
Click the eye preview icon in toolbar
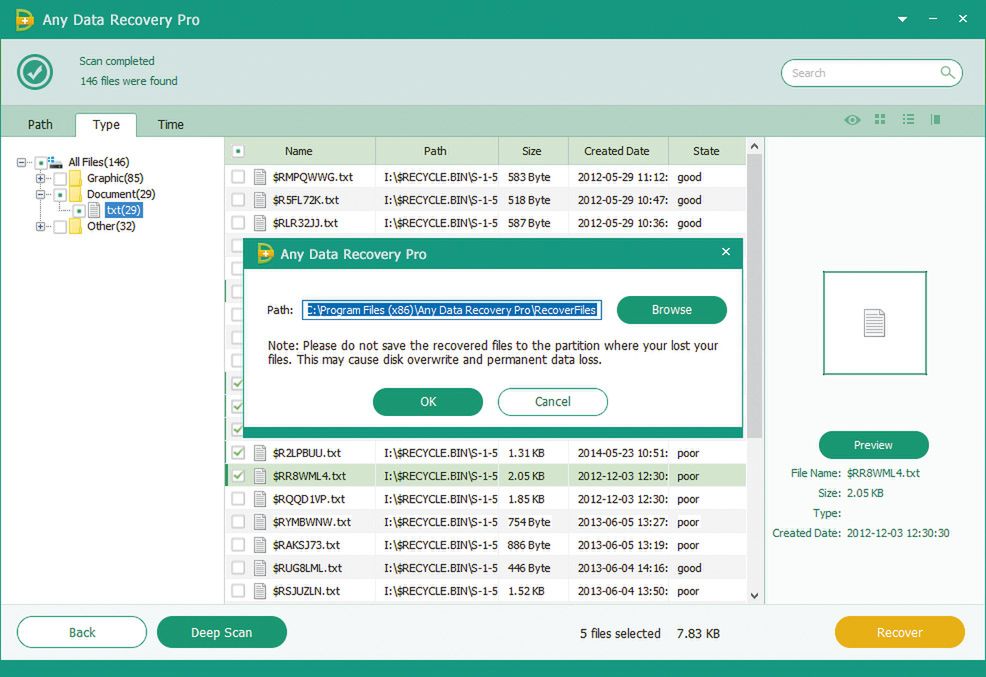(x=852, y=120)
